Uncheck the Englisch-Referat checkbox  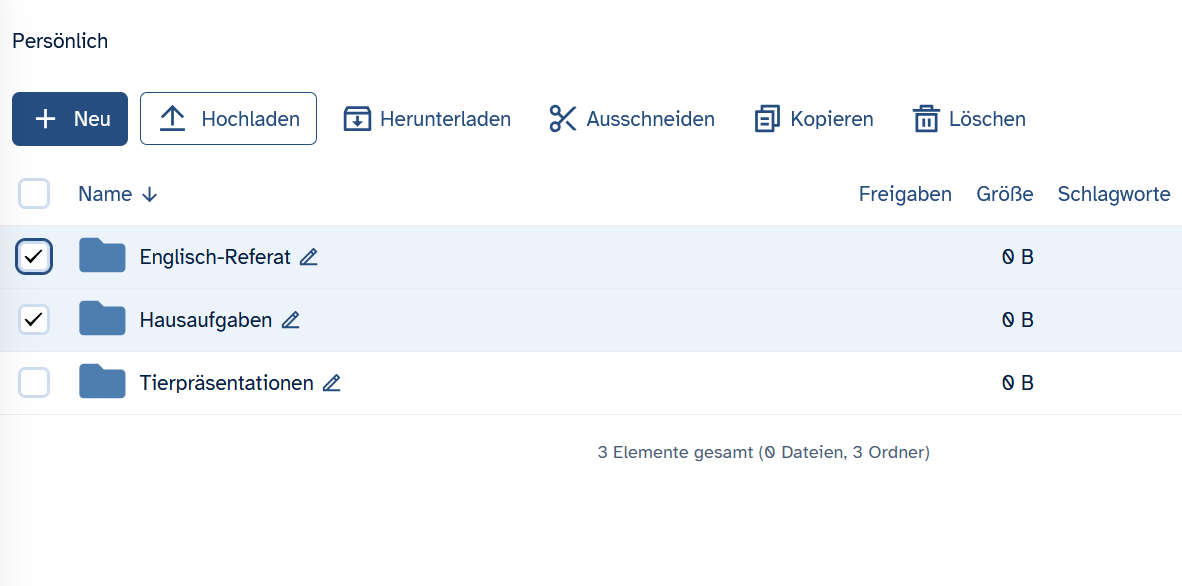[x=34, y=257]
